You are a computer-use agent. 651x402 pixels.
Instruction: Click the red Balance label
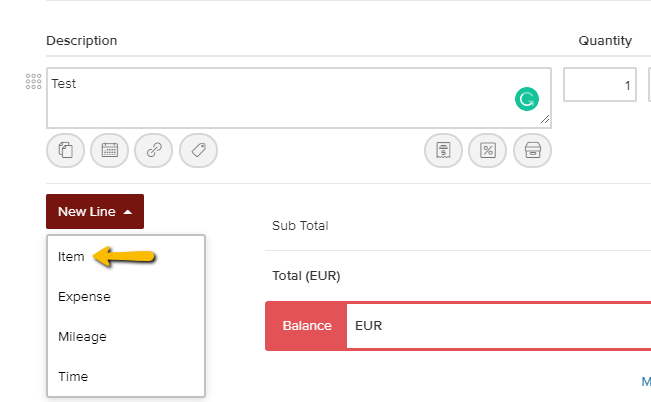pyautogui.click(x=306, y=326)
